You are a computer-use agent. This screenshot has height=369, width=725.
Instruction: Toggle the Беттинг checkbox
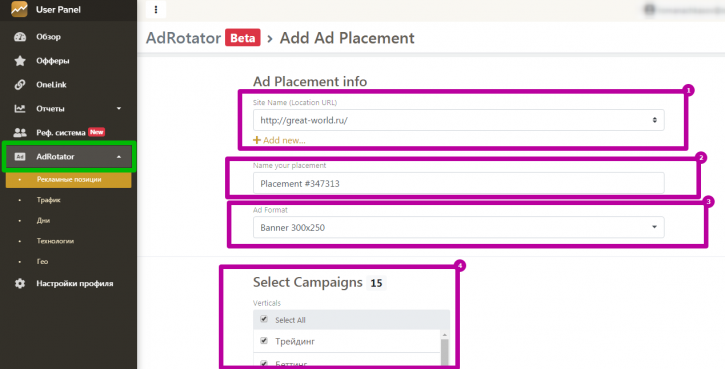(x=264, y=364)
